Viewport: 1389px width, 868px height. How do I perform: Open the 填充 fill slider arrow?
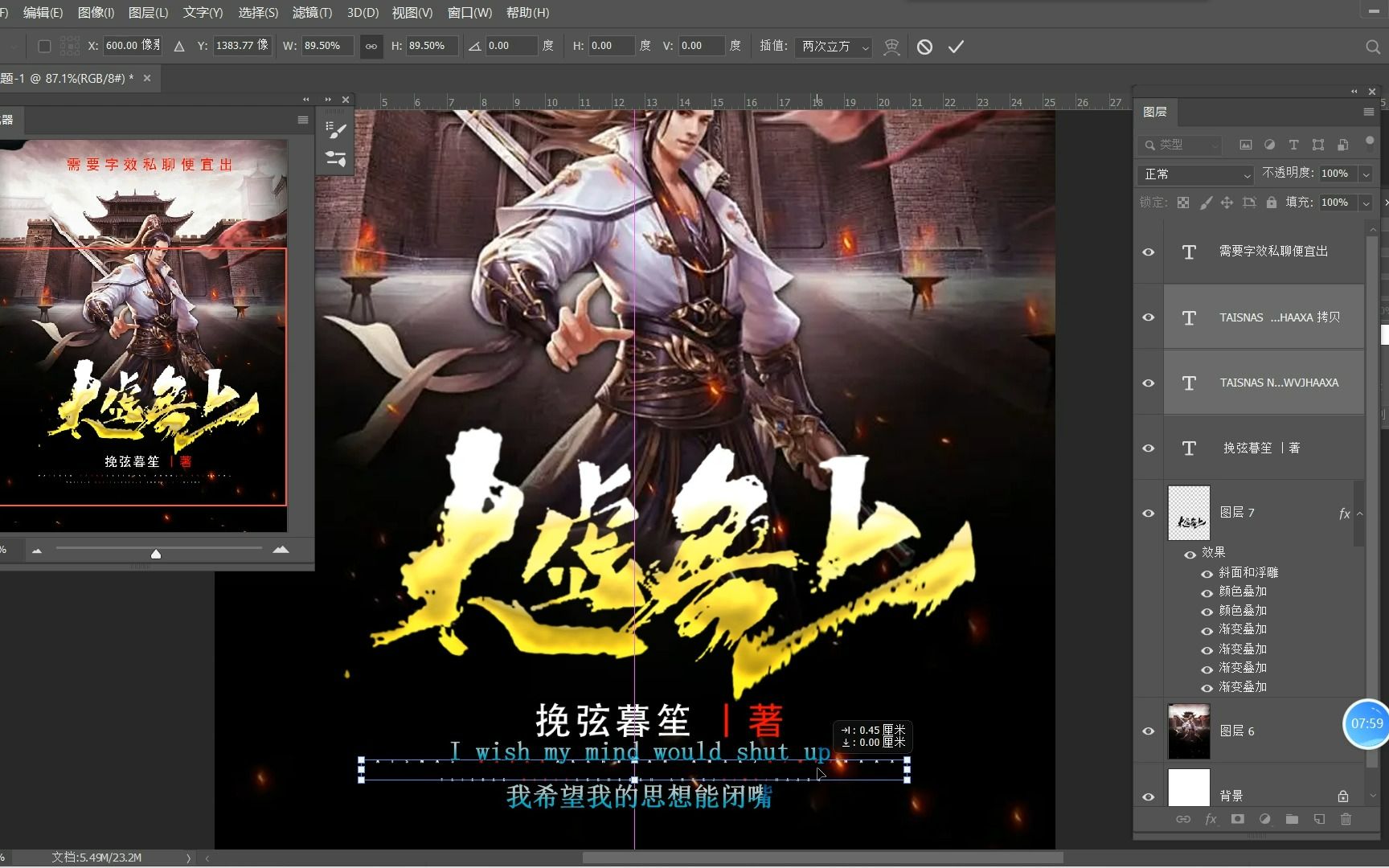[x=1366, y=203]
